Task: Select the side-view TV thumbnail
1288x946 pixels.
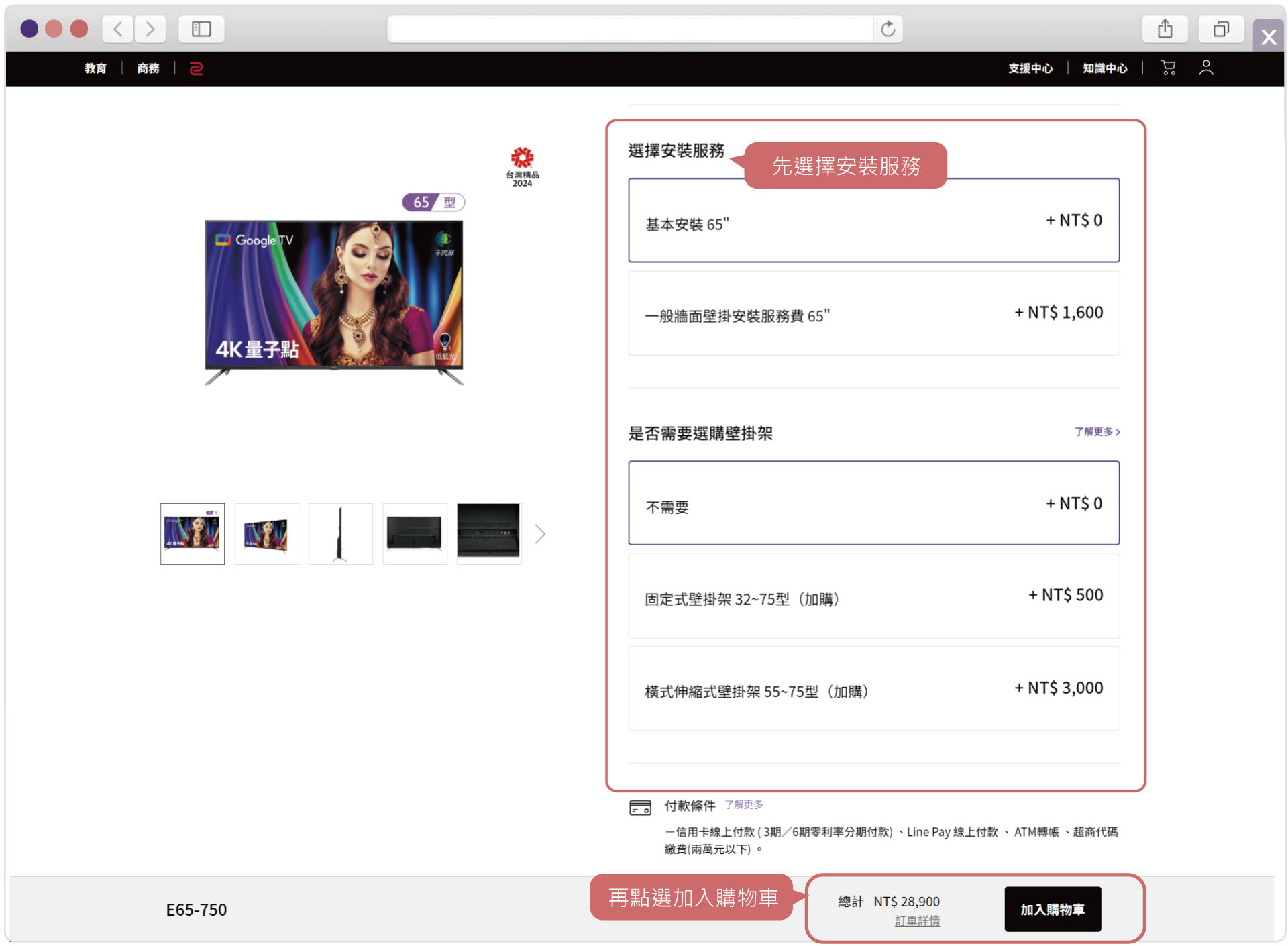Action: click(x=340, y=534)
